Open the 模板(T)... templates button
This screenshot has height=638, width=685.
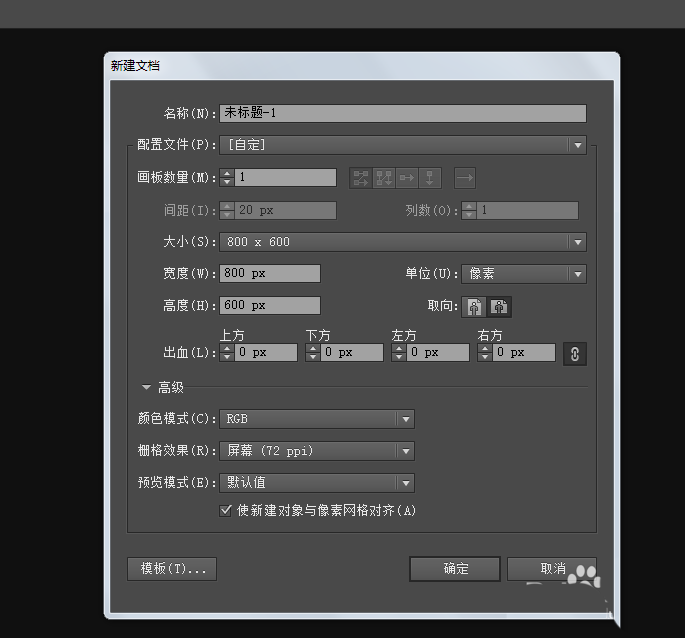tap(172, 569)
